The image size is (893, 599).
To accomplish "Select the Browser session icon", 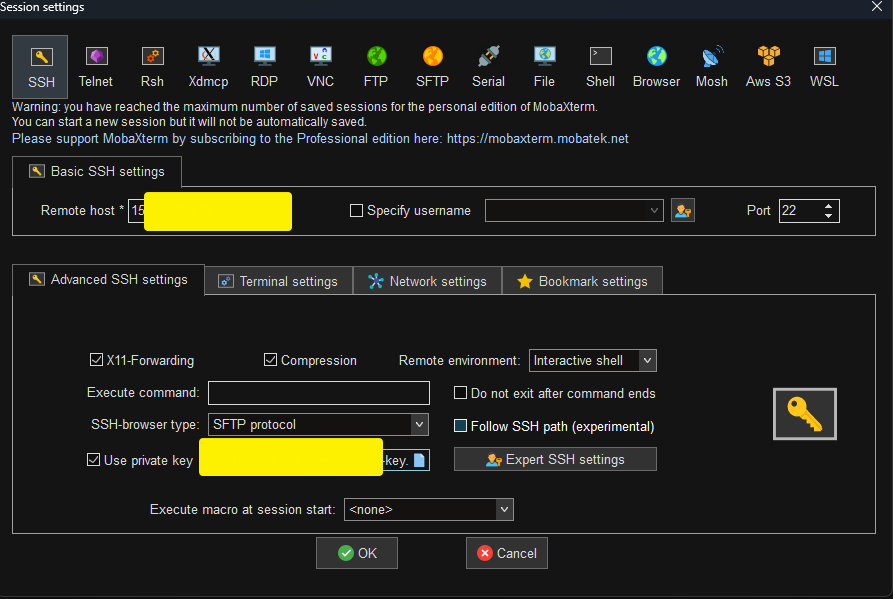I will pos(656,67).
